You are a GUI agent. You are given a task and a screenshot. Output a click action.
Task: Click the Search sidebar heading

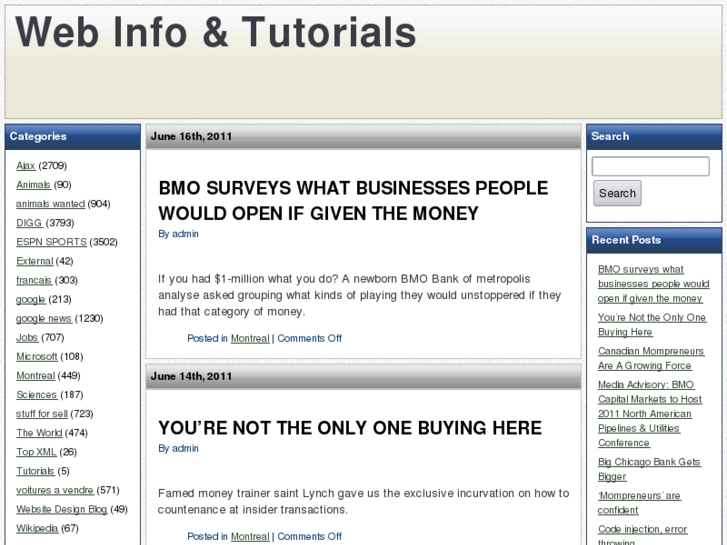tap(610, 136)
